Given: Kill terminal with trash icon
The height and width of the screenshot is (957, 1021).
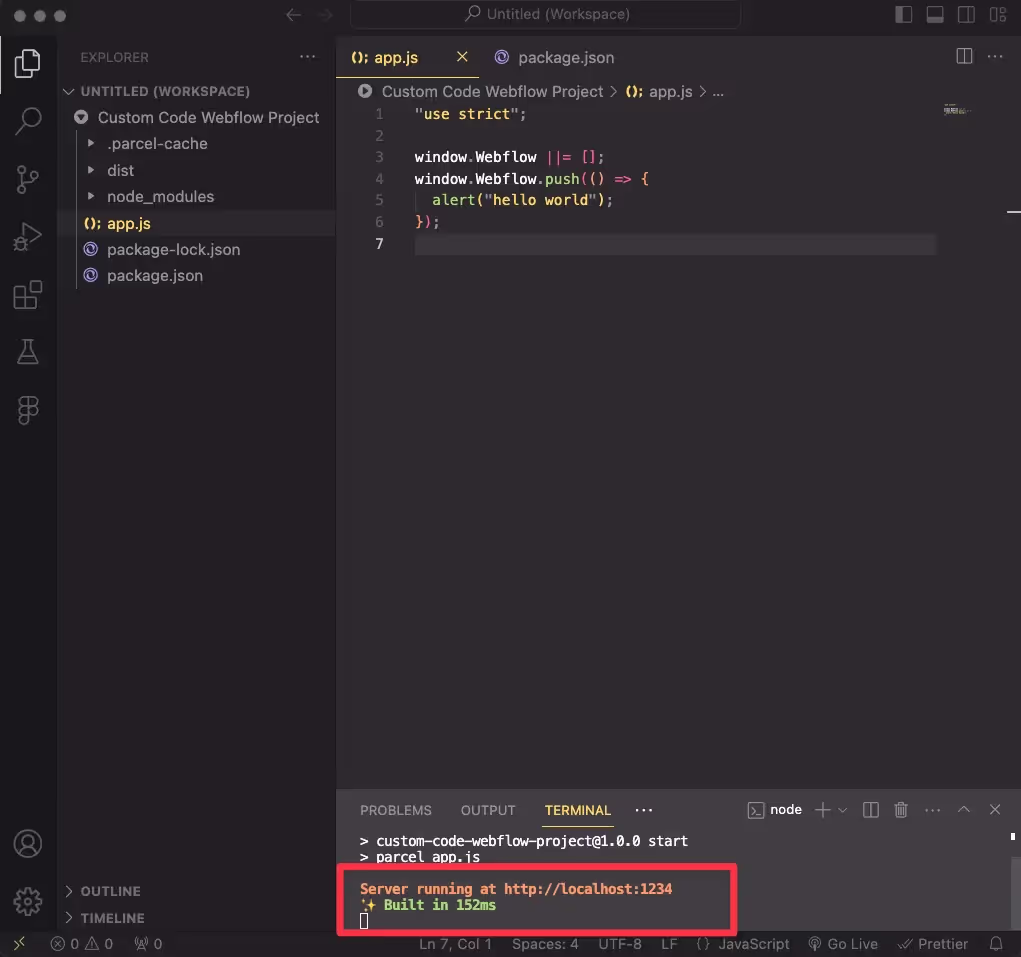Looking at the screenshot, I should 901,810.
